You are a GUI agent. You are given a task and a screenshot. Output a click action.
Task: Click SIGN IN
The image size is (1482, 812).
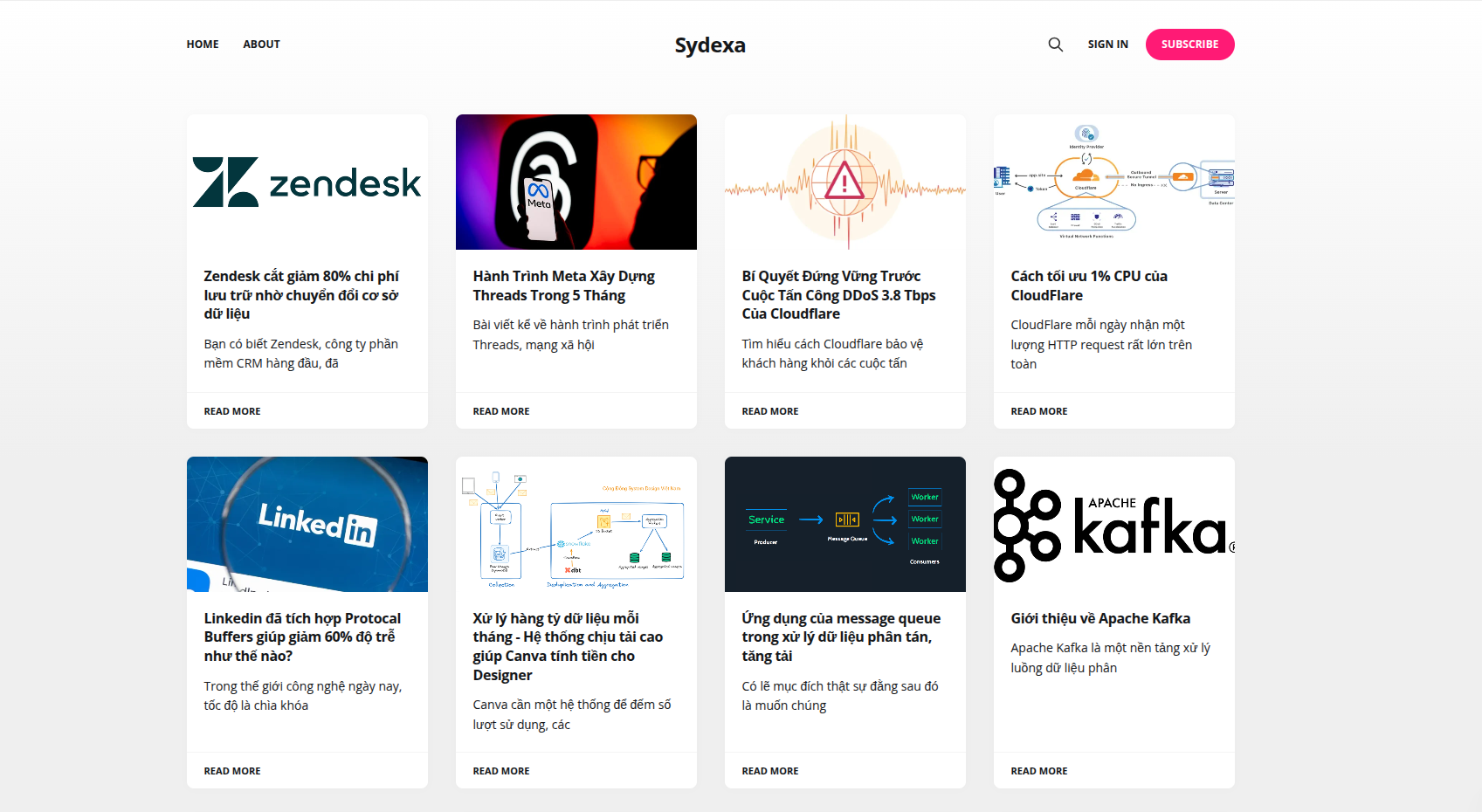pyautogui.click(x=1107, y=45)
